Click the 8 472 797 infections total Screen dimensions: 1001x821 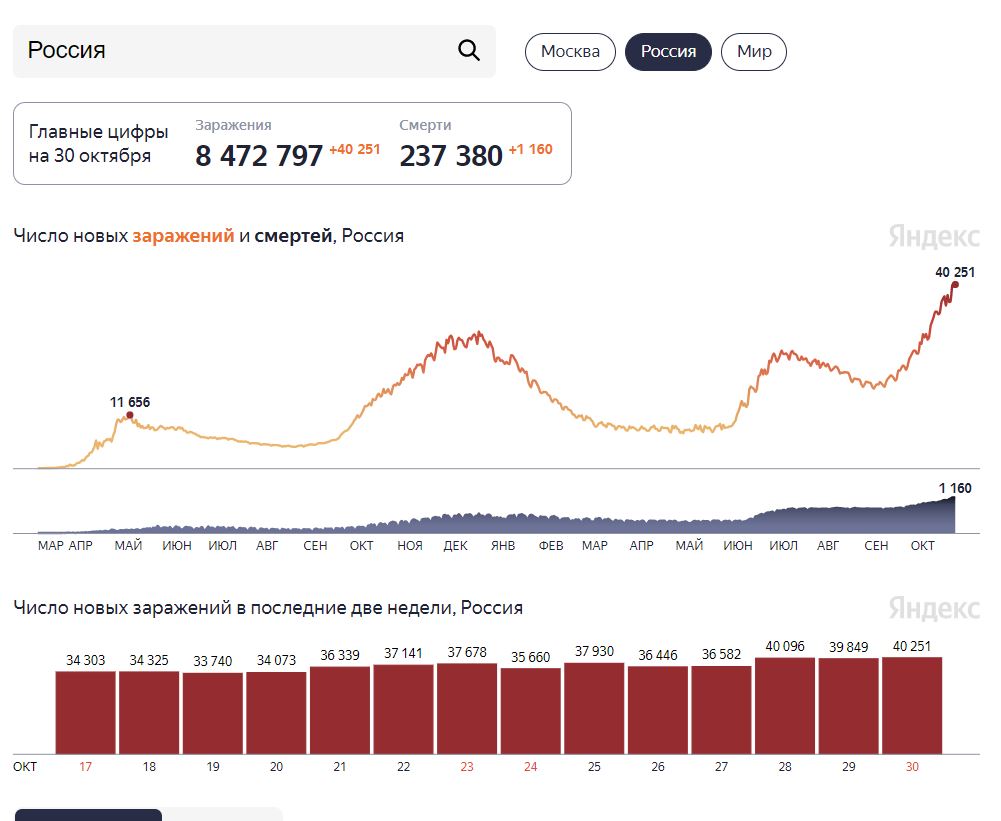(x=259, y=156)
